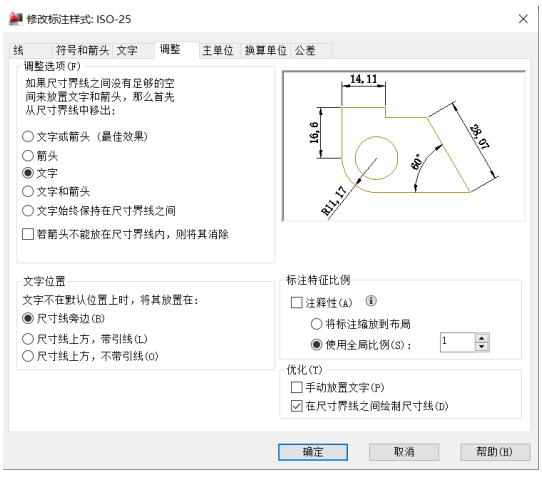The image size is (542, 481).
Task: Click the 确定 button
Action: coord(313,452)
